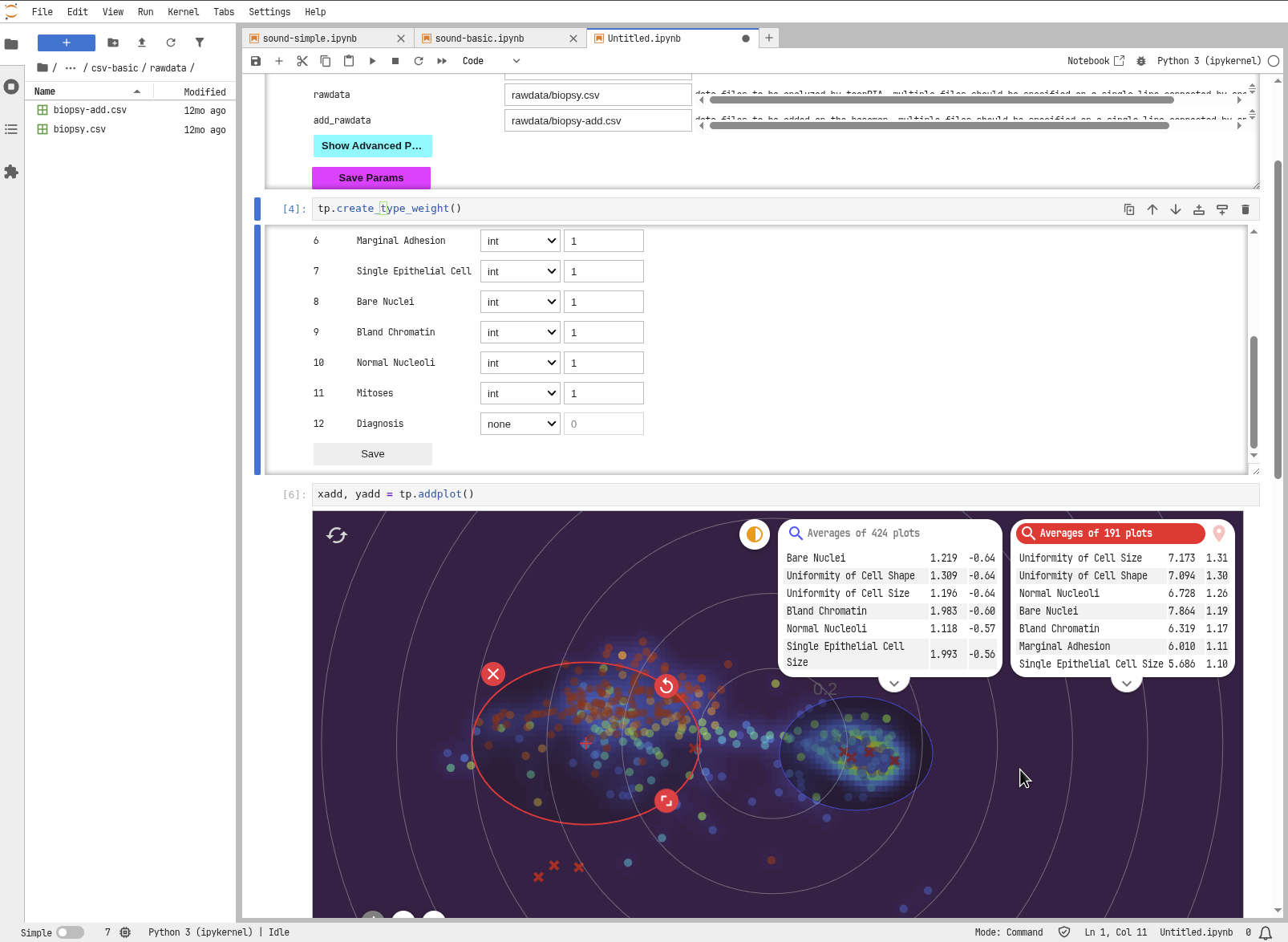This screenshot has width=1288, height=942.
Task: Open the Bland Chromatin type dropdown
Action: pyautogui.click(x=520, y=333)
